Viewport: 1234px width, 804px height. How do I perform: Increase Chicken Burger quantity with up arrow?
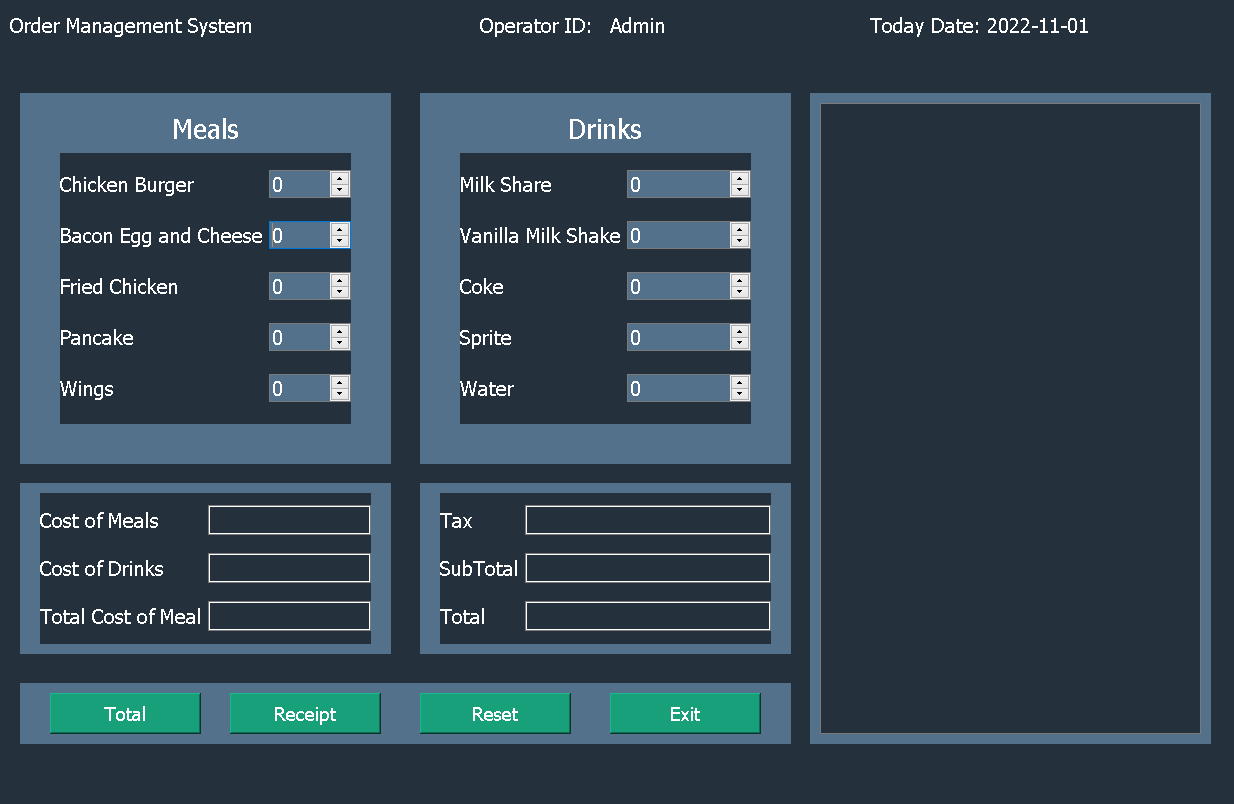[x=339, y=179]
